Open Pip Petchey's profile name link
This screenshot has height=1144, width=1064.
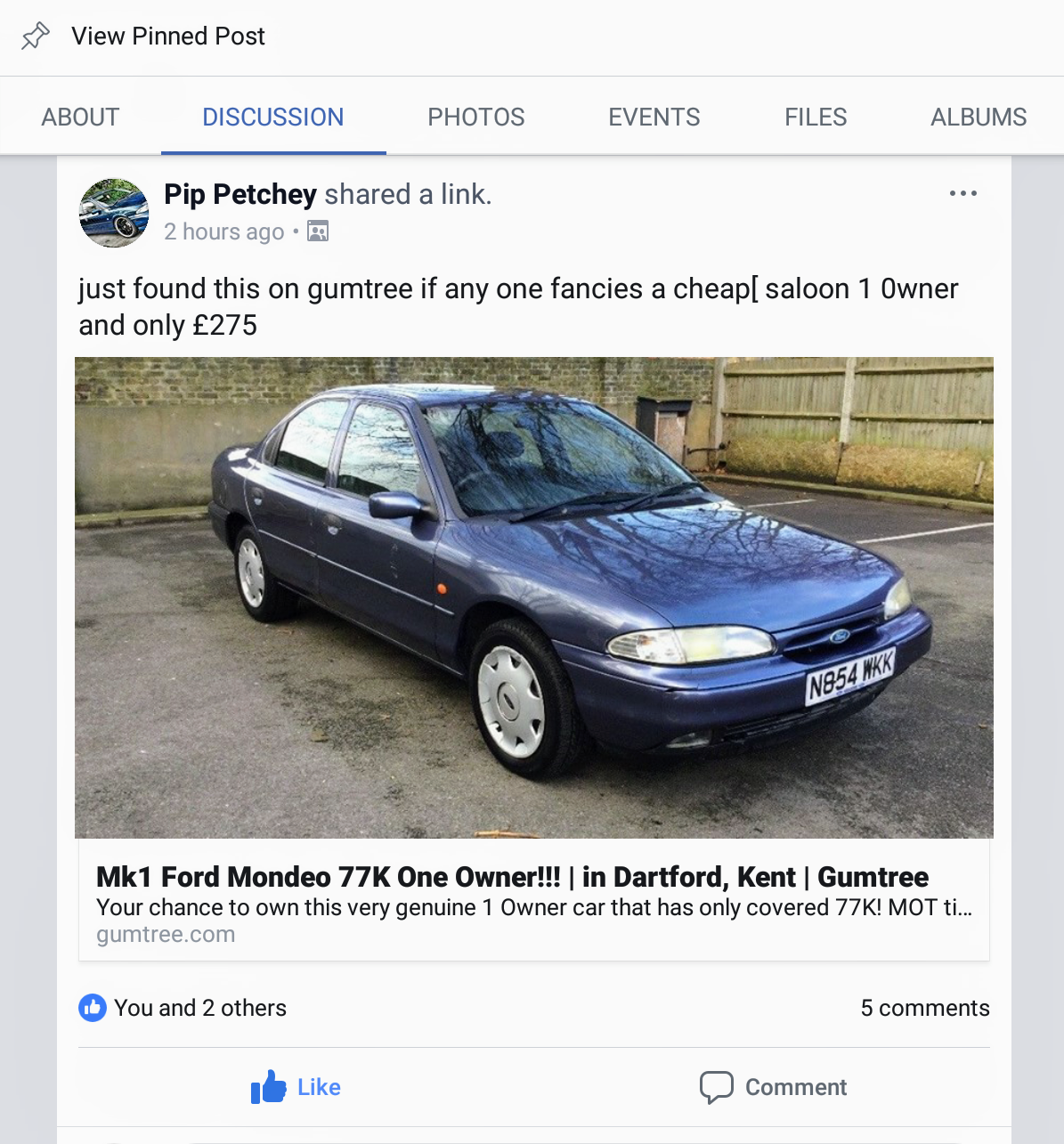(240, 194)
